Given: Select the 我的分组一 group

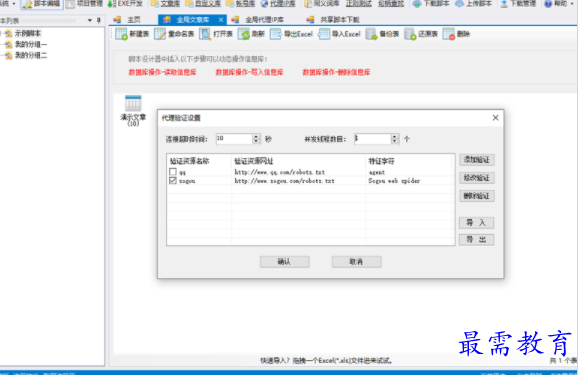Looking at the screenshot, I should (31, 44).
